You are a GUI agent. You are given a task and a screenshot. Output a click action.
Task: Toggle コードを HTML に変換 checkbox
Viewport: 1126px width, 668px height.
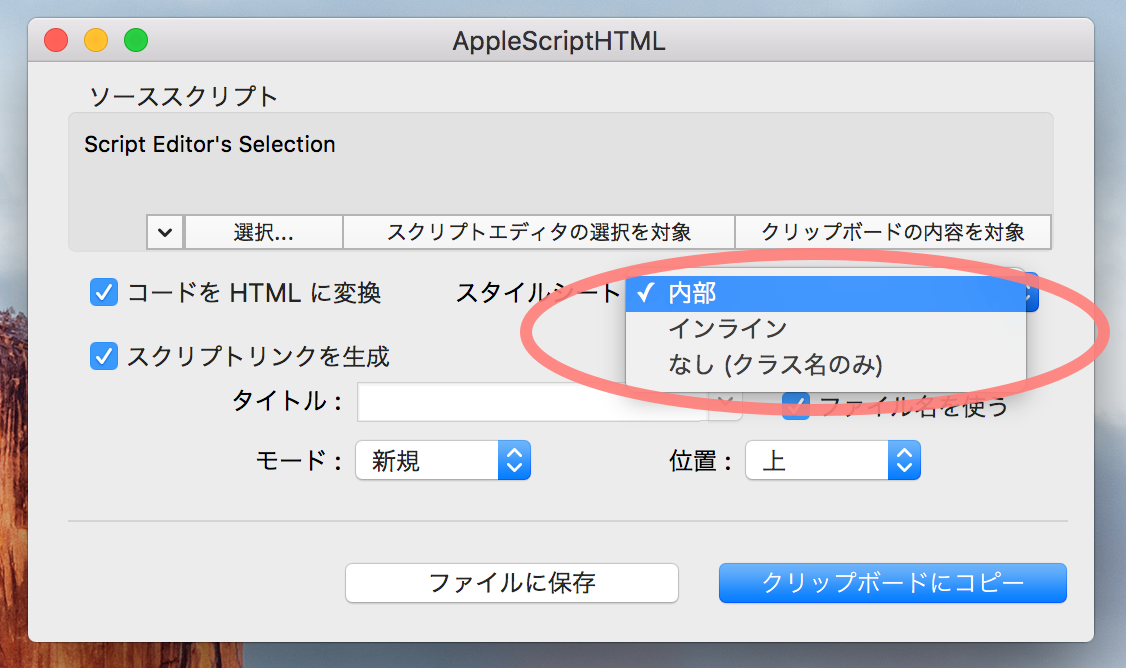click(104, 292)
